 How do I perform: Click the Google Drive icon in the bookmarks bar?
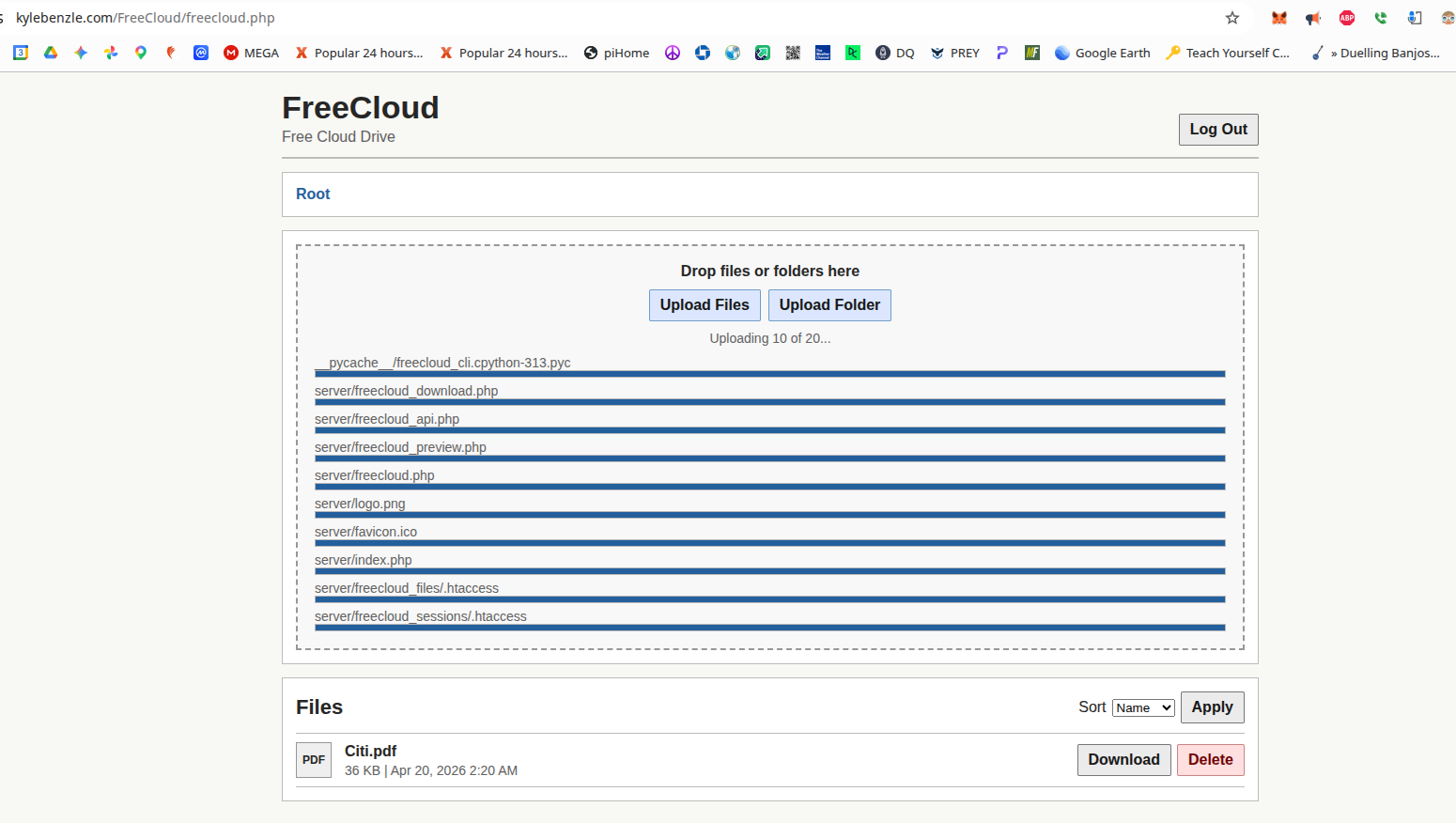pos(51,53)
